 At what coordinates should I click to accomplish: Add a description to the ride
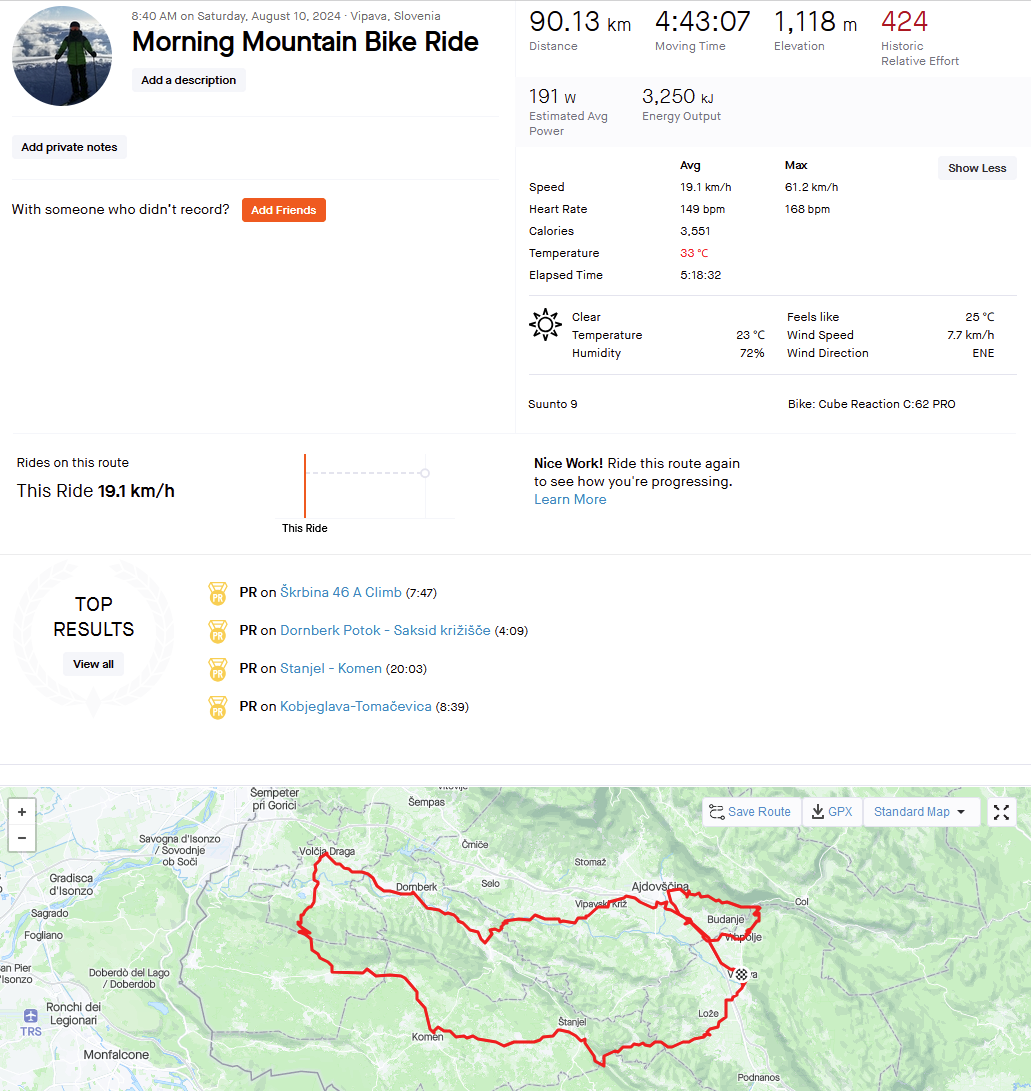coord(189,80)
